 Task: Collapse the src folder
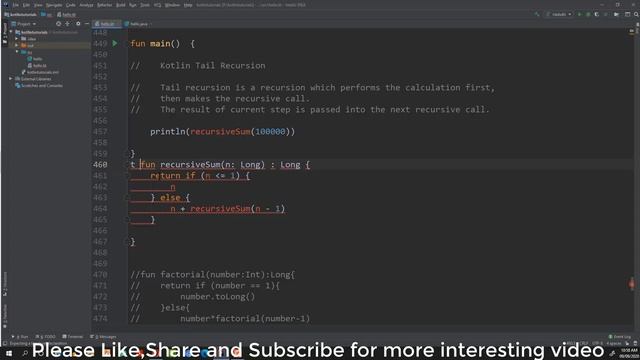[x=17, y=52]
